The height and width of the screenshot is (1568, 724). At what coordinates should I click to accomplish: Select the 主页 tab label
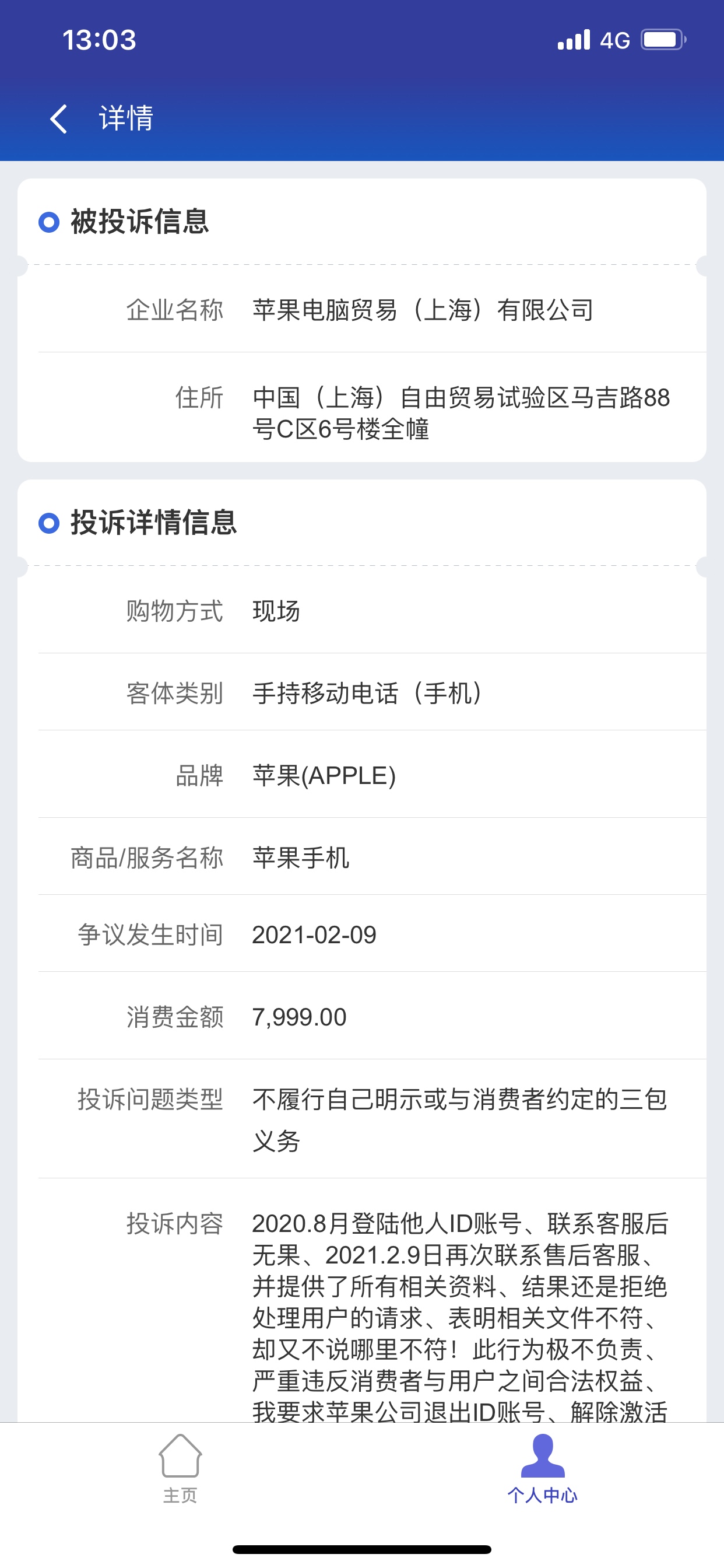[180, 1496]
